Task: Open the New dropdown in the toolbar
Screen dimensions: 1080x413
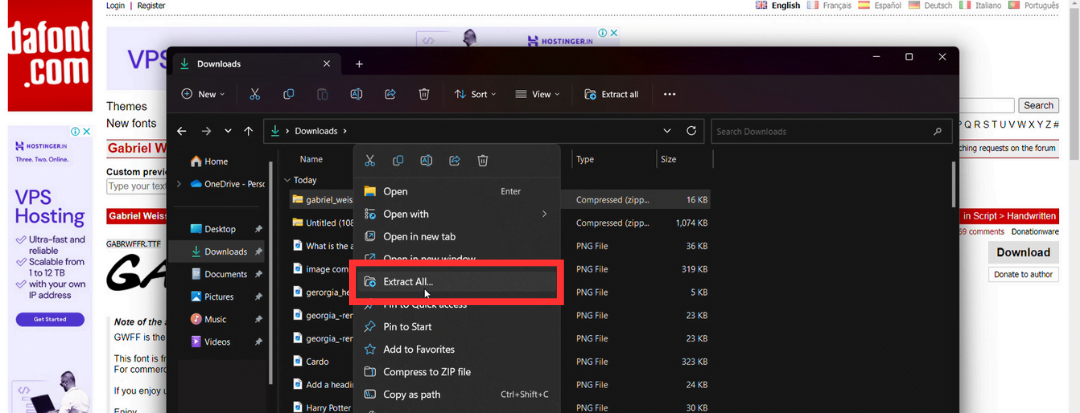Action: click(203, 94)
